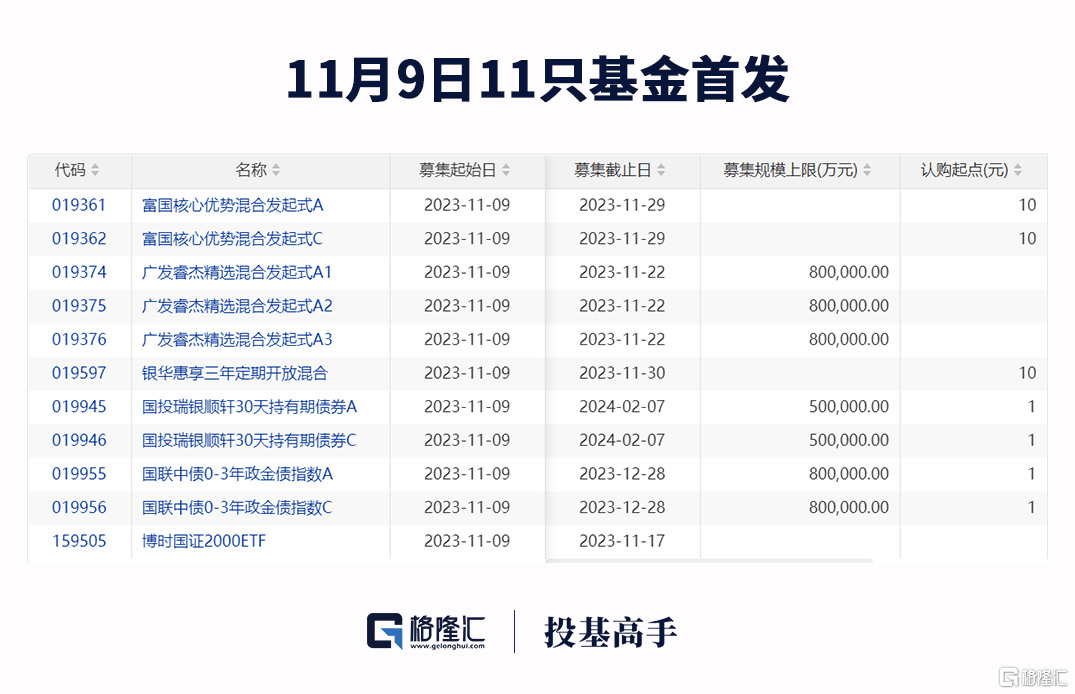Open 国联中债0-3年政金债指数C link
The image size is (1075, 694).
(237, 508)
